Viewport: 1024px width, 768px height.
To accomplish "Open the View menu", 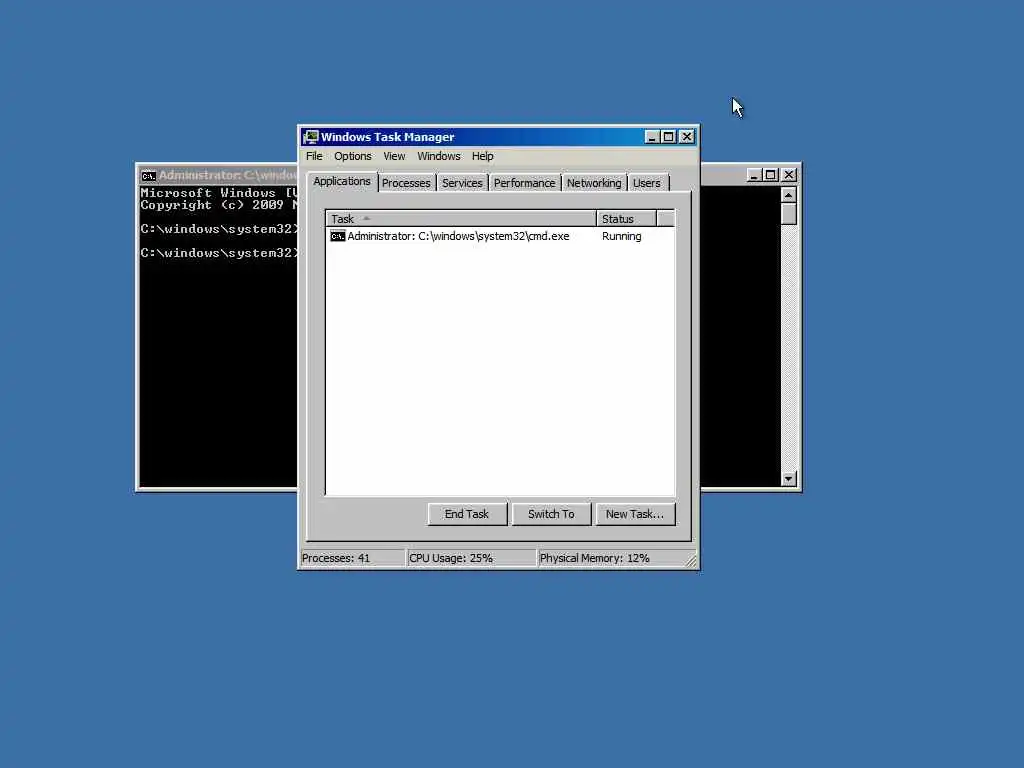I will pos(394,156).
